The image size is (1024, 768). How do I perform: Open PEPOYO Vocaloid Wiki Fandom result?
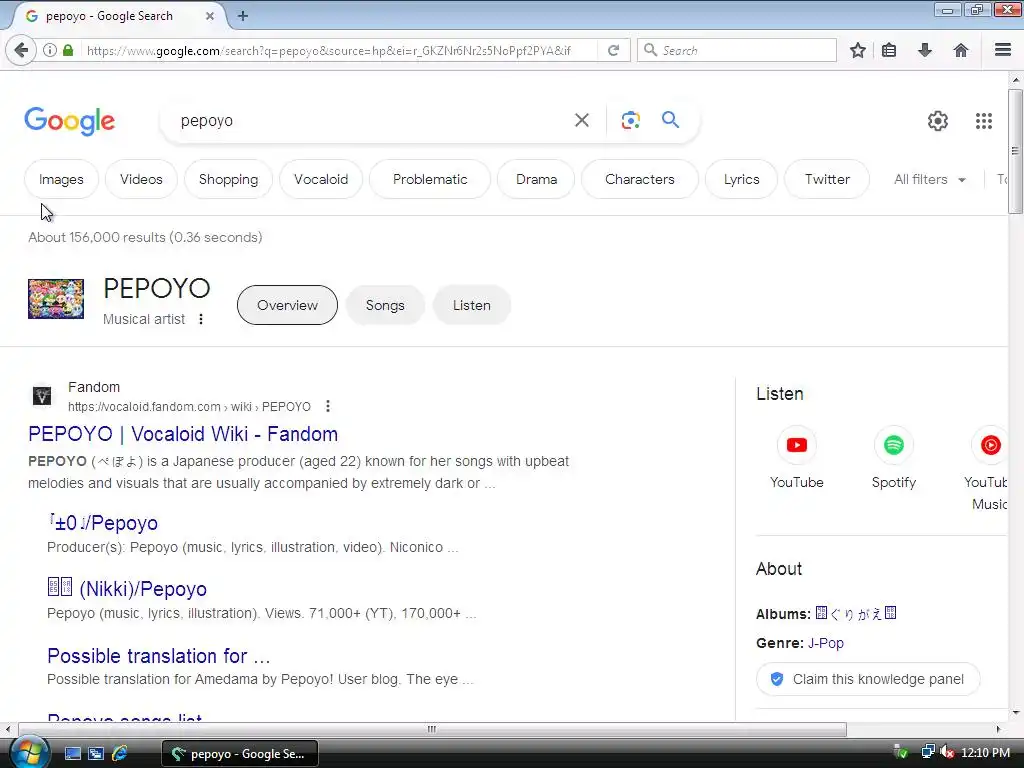183,434
